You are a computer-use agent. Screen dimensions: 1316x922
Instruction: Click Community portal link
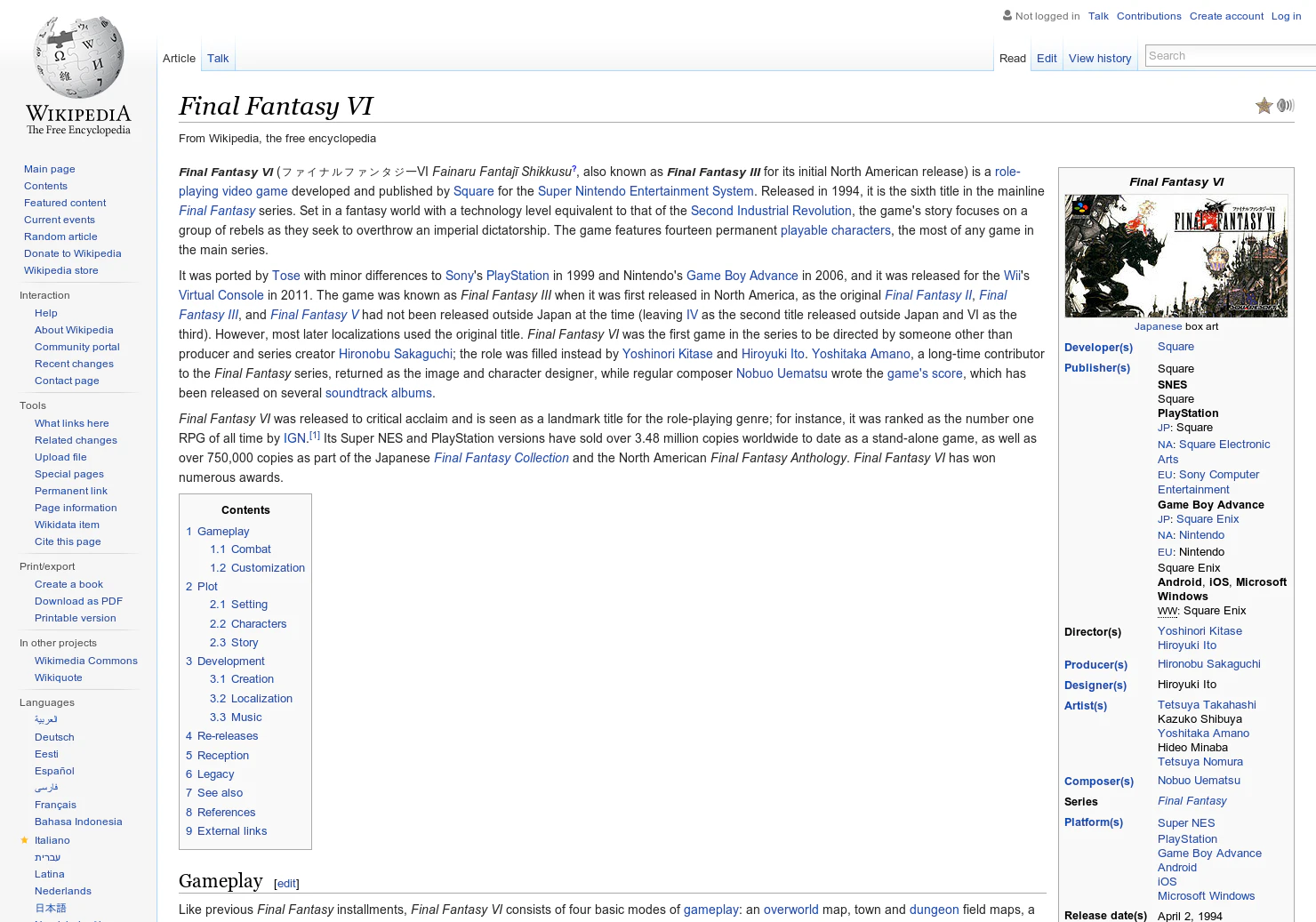[x=77, y=347]
